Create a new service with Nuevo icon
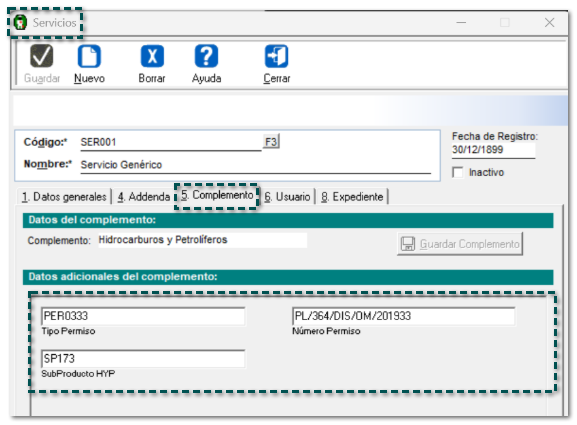The height and width of the screenshot is (425, 577). (x=89, y=56)
